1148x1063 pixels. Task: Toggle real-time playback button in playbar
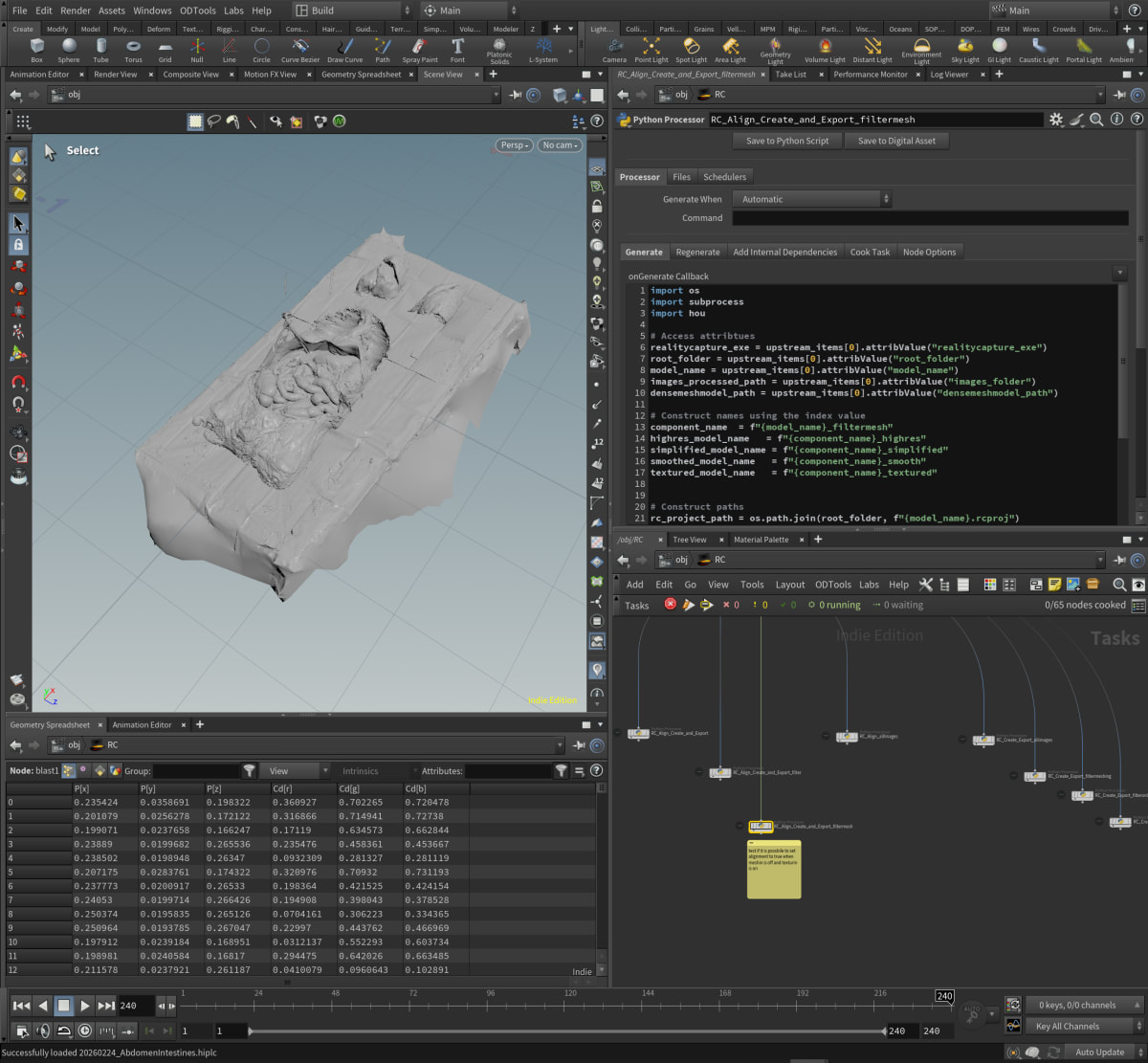(85, 1030)
